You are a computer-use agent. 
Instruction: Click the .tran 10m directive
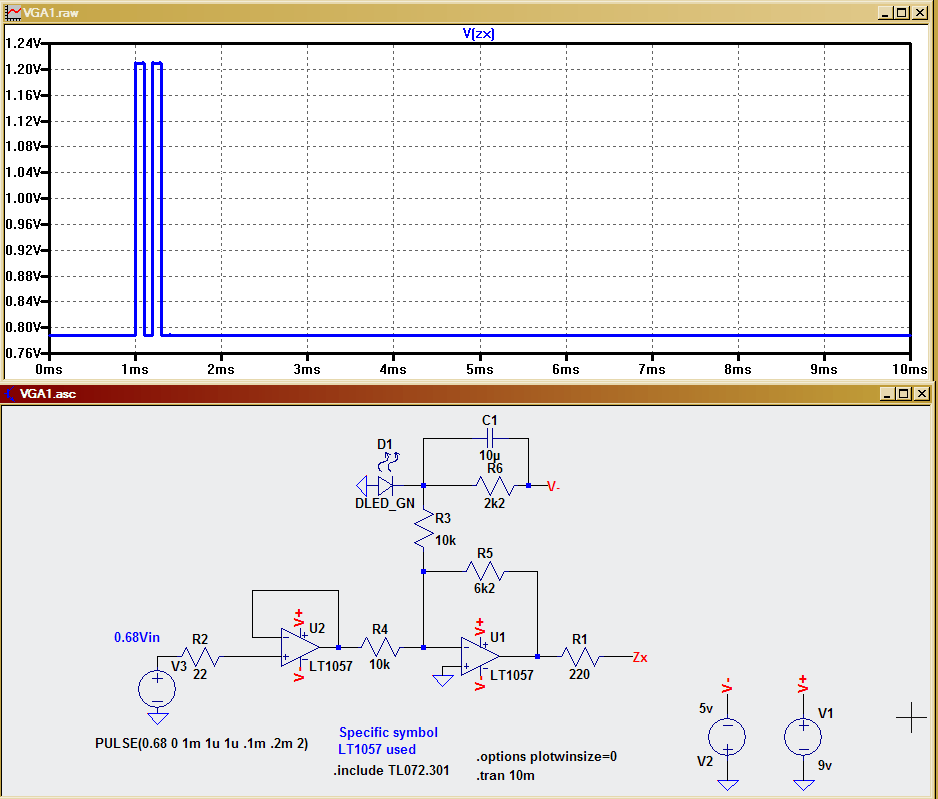click(x=505, y=776)
